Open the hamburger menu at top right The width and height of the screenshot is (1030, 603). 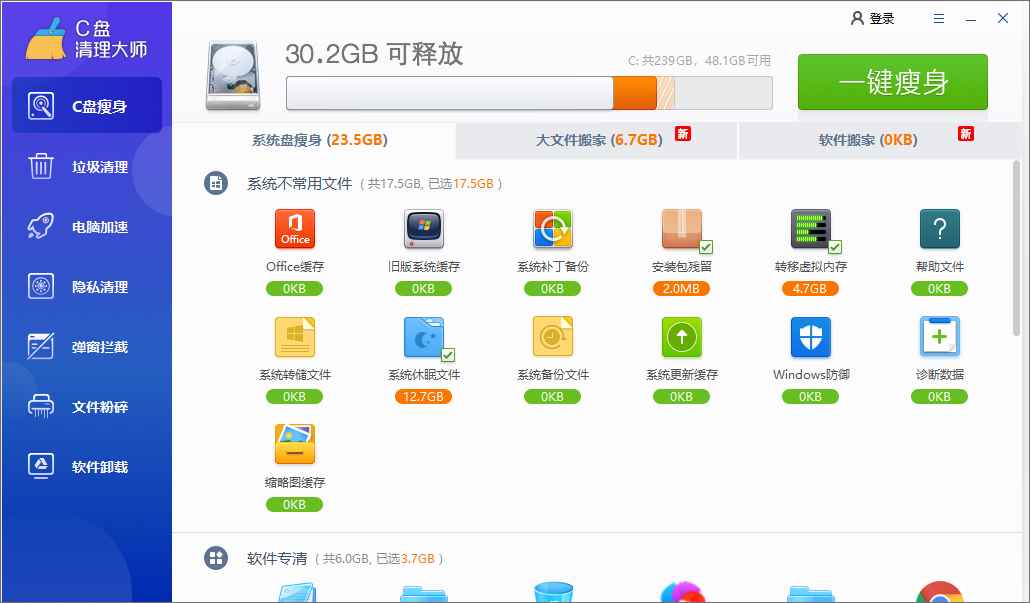pyautogui.click(x=938, y=17)
